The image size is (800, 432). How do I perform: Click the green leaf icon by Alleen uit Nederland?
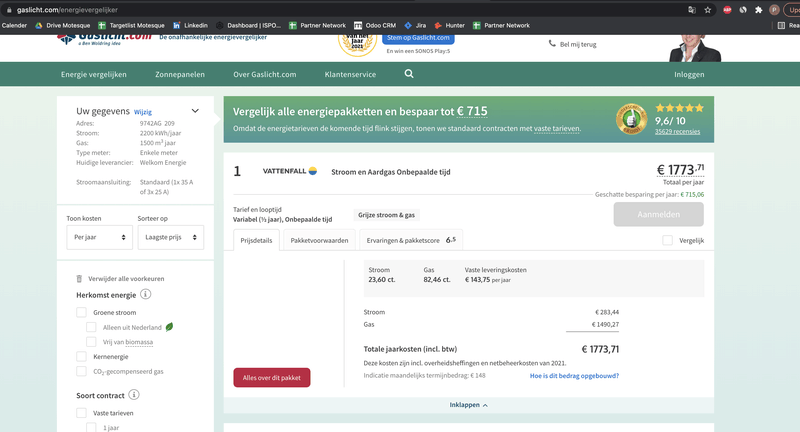[169, 327]
